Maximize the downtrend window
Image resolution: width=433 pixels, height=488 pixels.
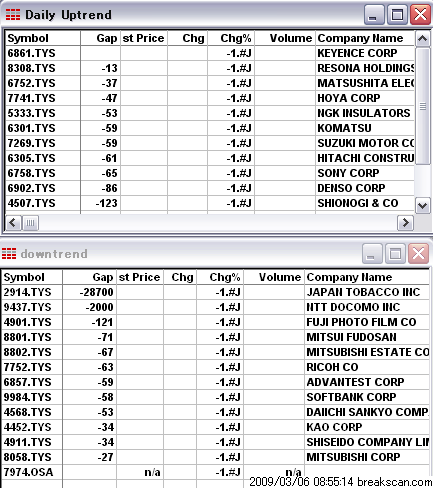pyautogui.click(x=395, y=254)
